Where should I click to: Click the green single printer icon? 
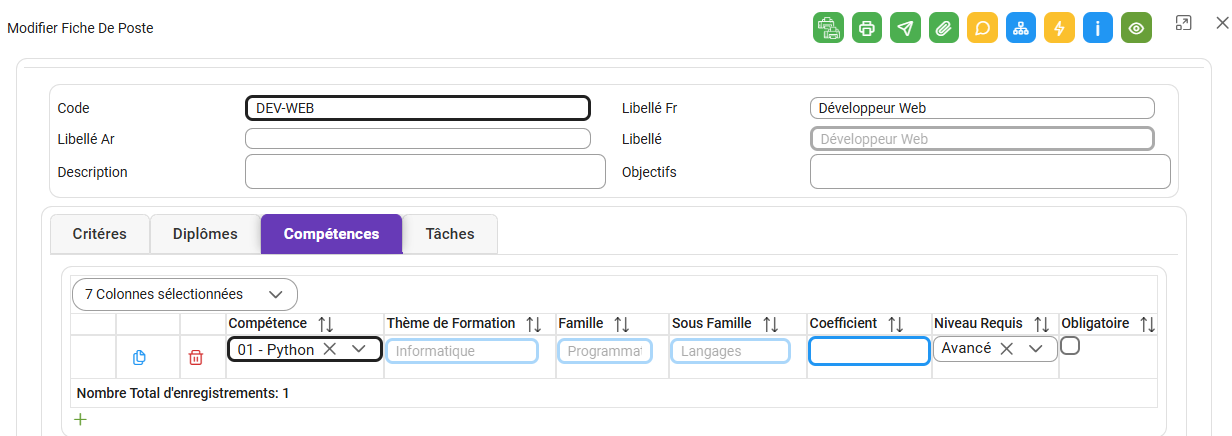point(867,28)
